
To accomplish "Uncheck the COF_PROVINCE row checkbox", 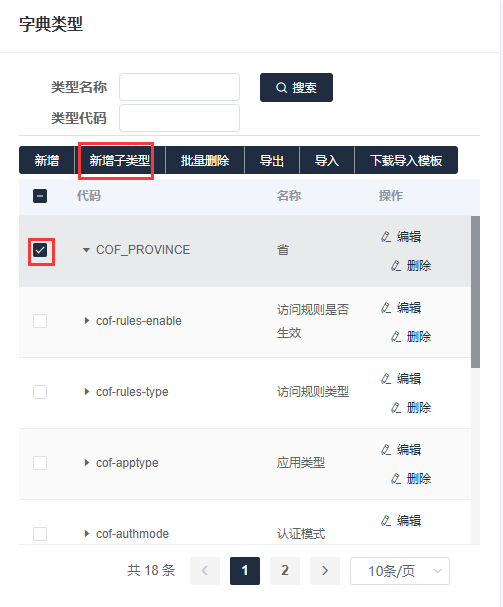I will point(40,250).
